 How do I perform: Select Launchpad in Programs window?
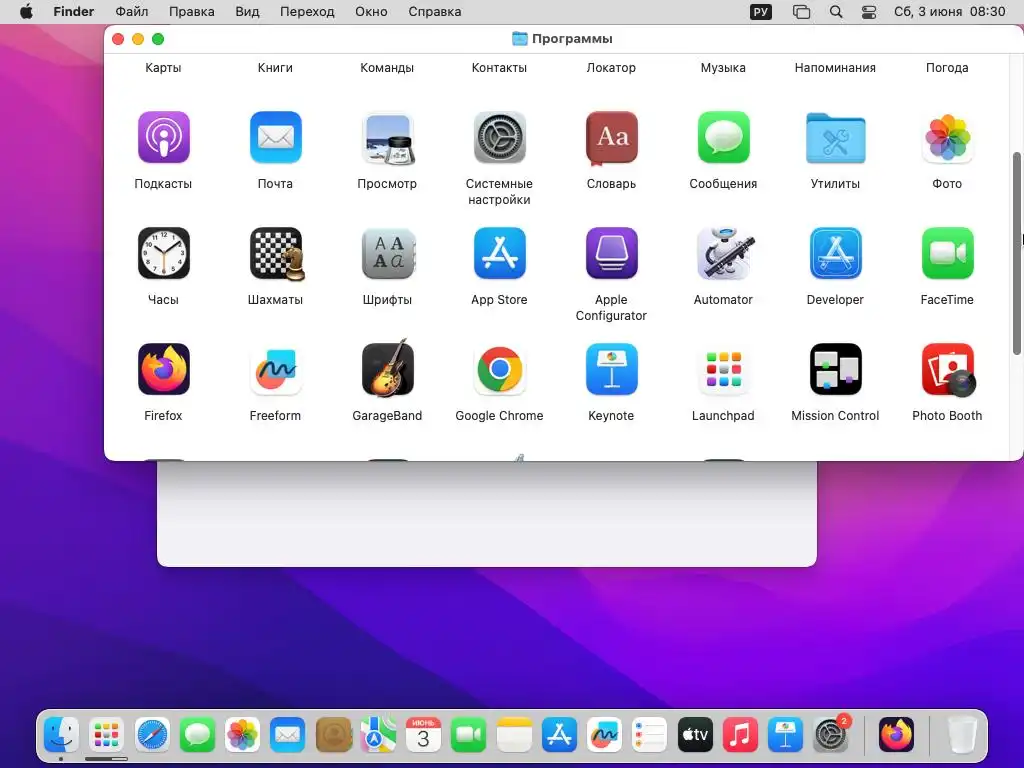724,370
